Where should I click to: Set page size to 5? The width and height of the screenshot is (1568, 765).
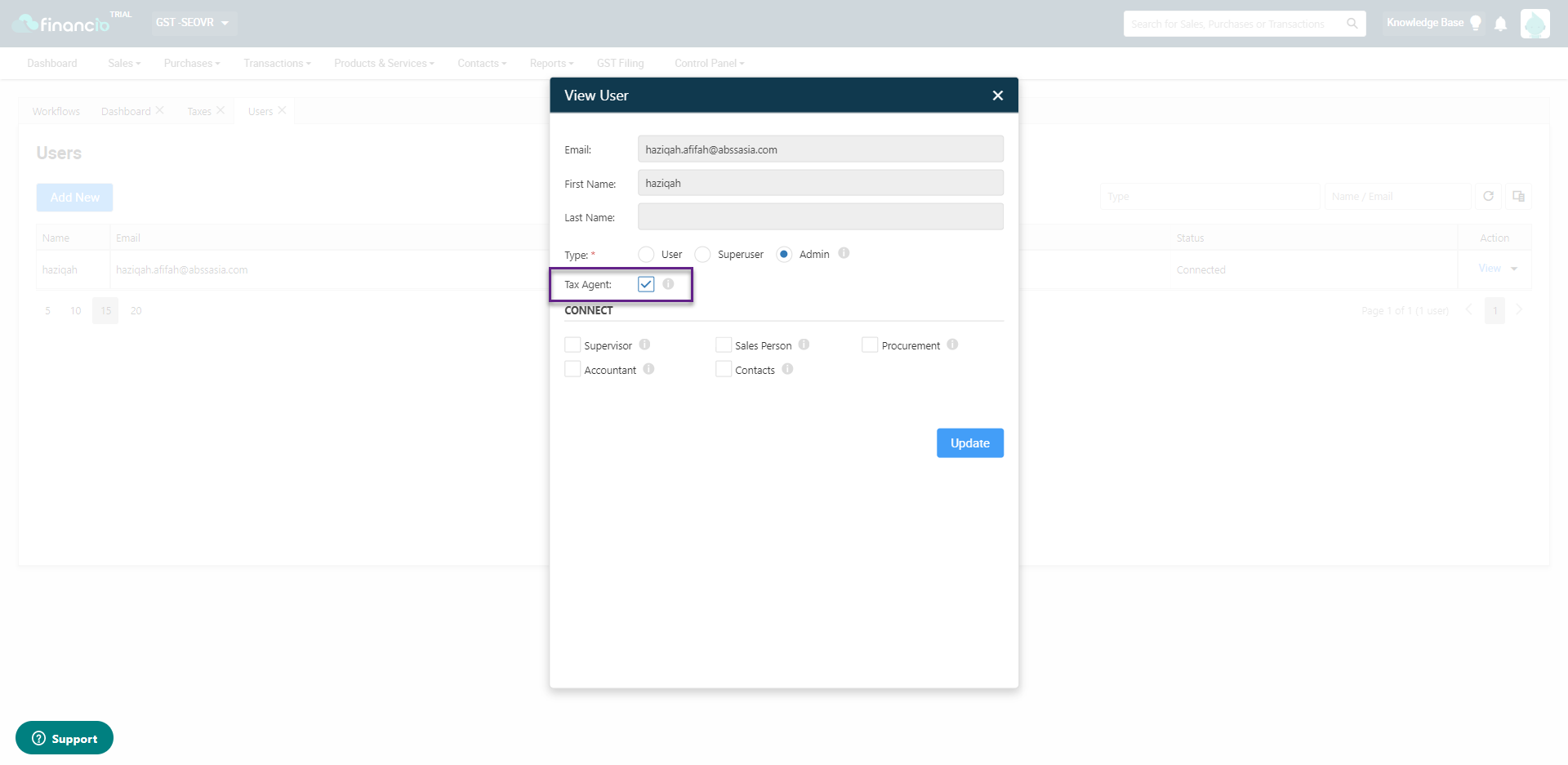point(48,311)
